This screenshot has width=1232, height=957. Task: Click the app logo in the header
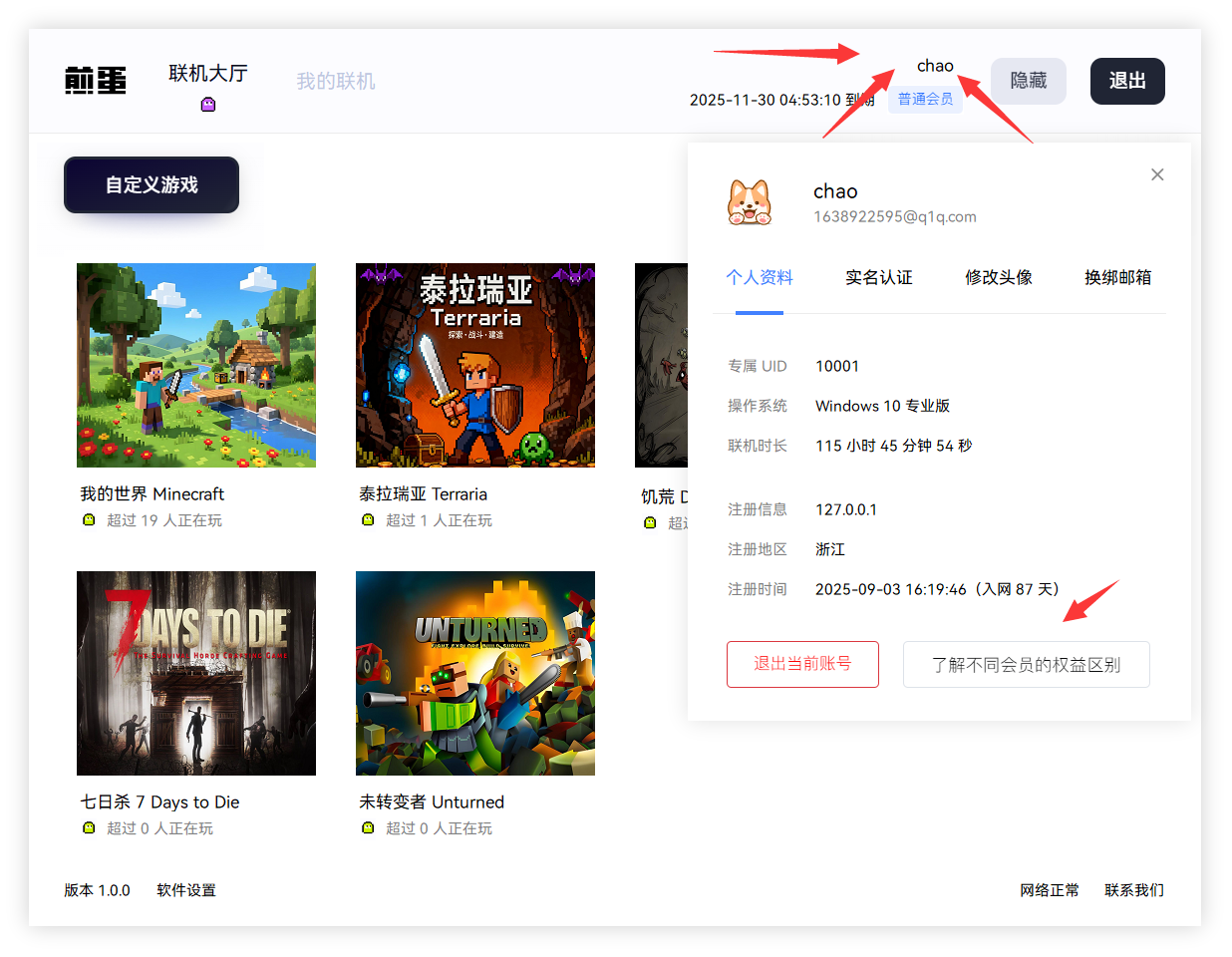click(x=96, y=81)
